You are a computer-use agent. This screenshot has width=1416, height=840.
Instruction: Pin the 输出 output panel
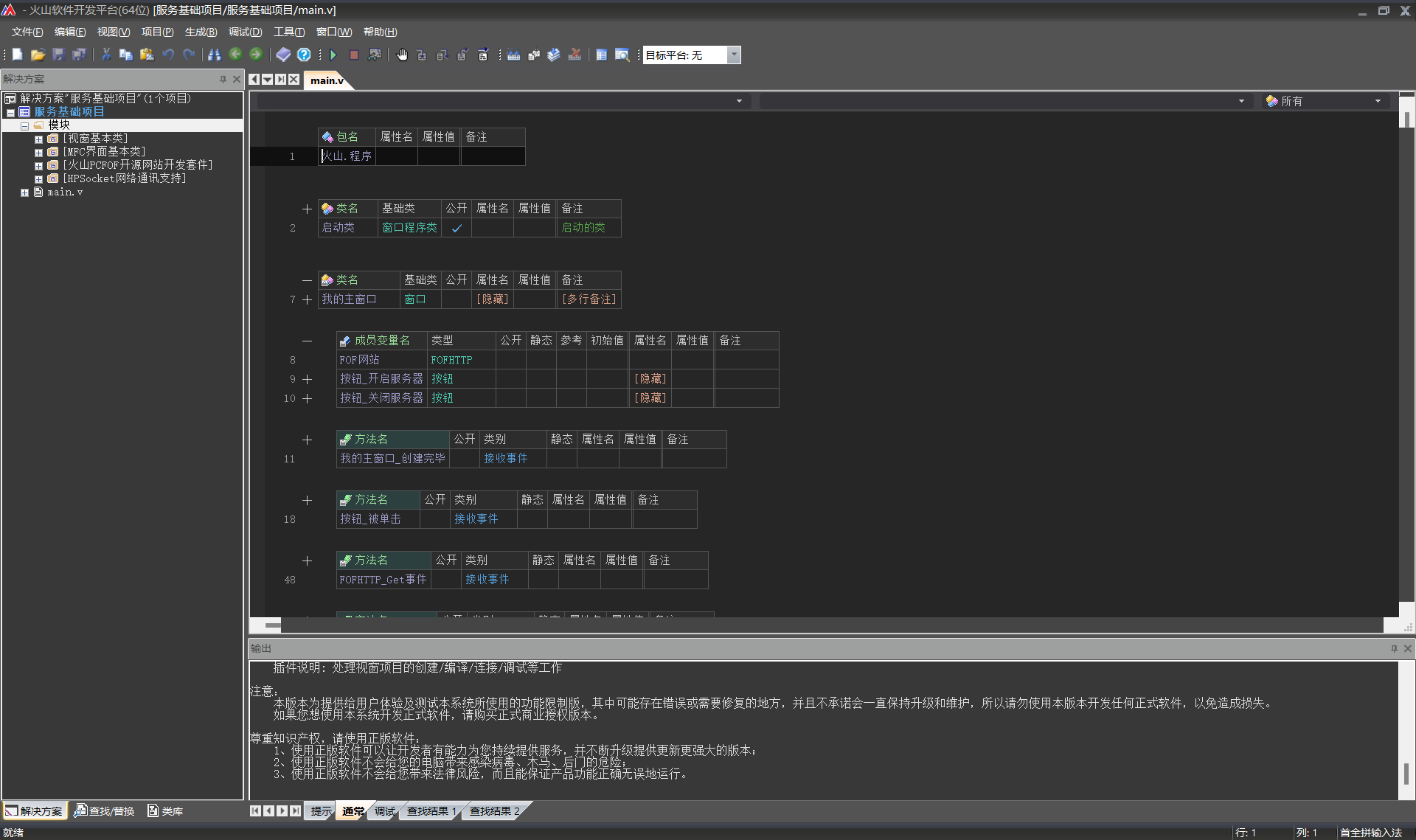tap(1394, 648)
